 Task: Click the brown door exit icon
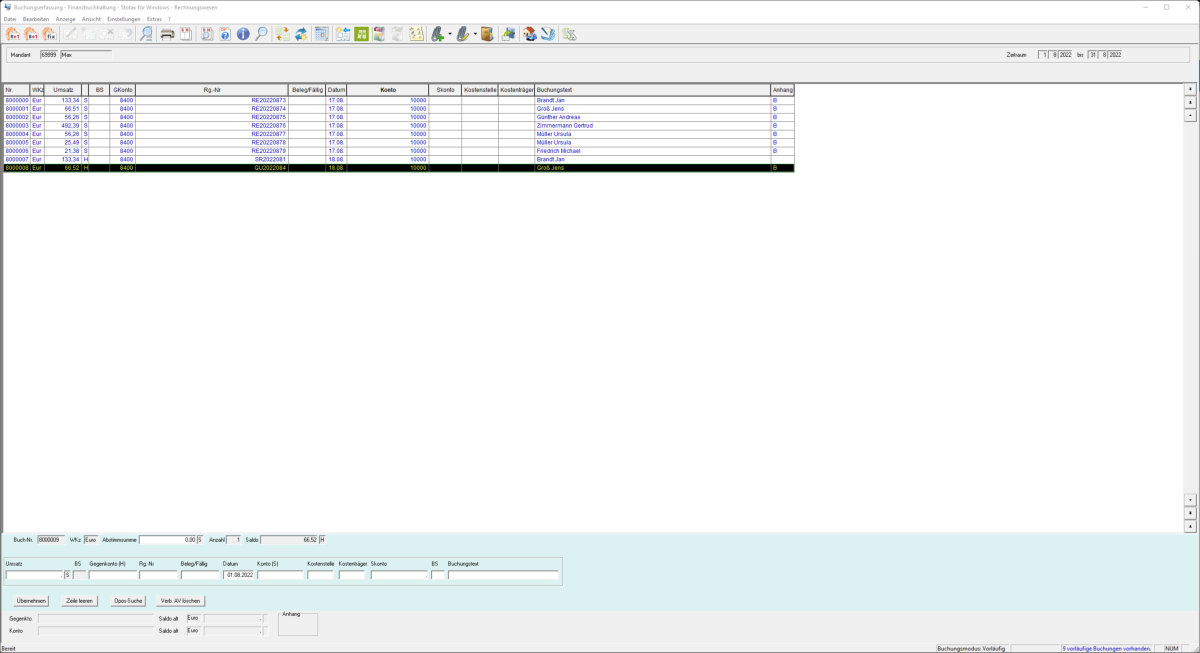487,34
